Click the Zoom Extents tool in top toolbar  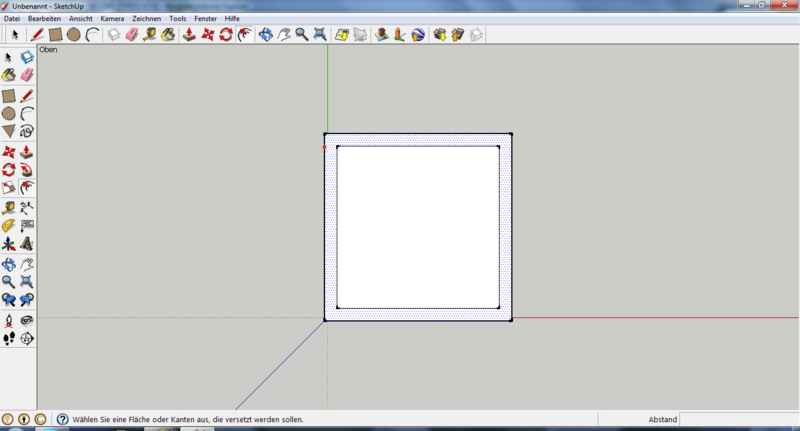[319, 34]
